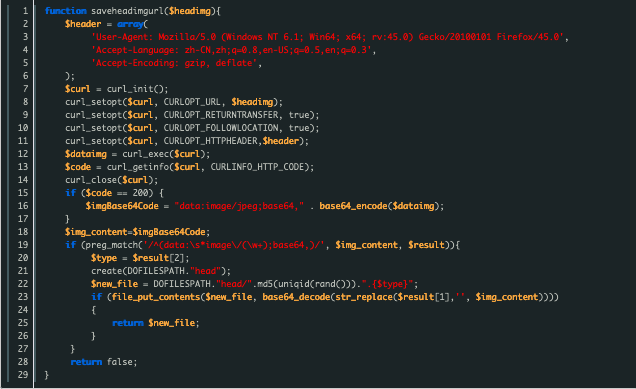Click CURLOPT_URL constant on line 8

[192, 102]
